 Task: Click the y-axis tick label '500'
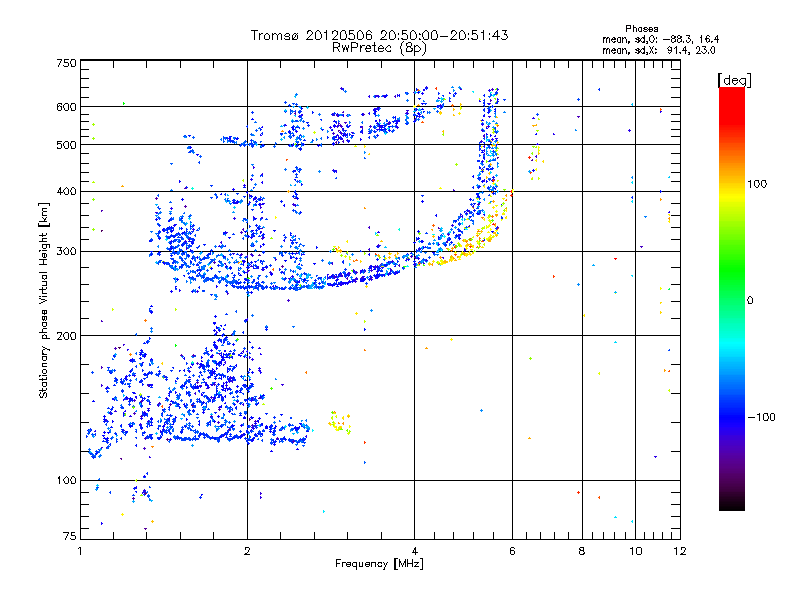point(66,145)
